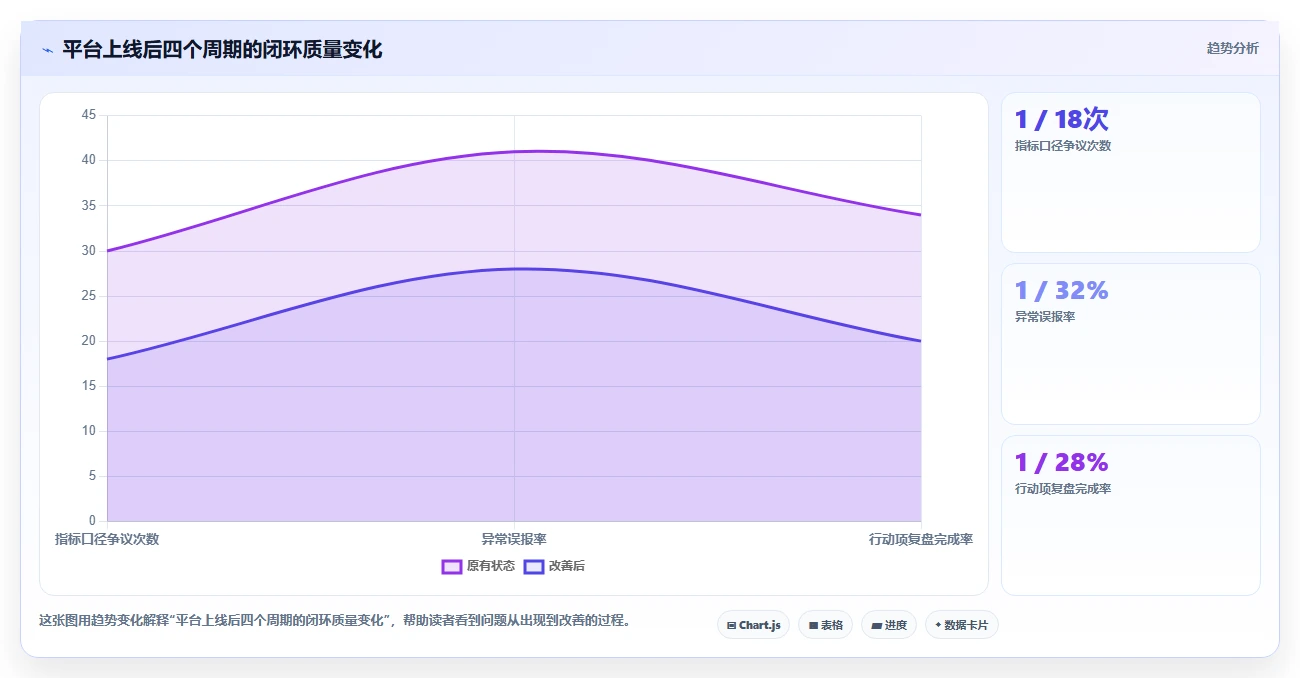Click the 进度 chip's small icon
The height and width of the screenshot is (678, 1300).
click(x=876, y=625)
